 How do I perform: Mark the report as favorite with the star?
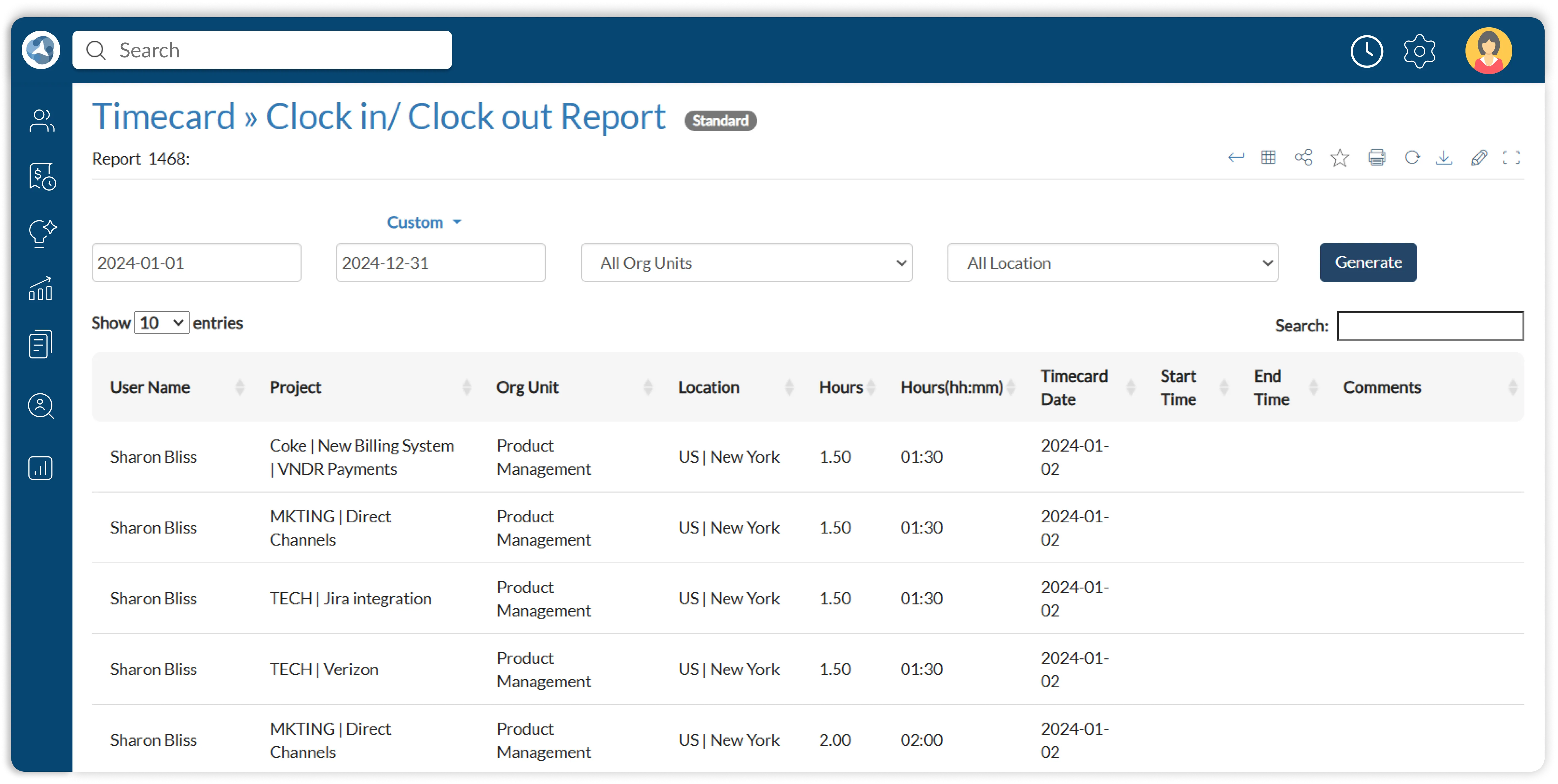coord(1340,157)
